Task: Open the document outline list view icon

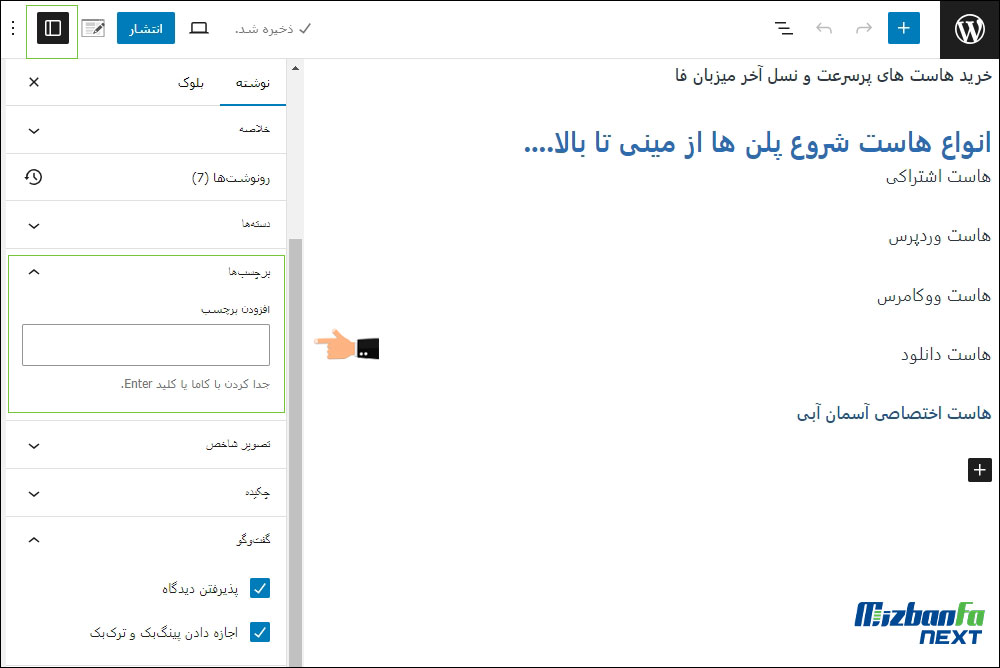Action: pos(784,28)
